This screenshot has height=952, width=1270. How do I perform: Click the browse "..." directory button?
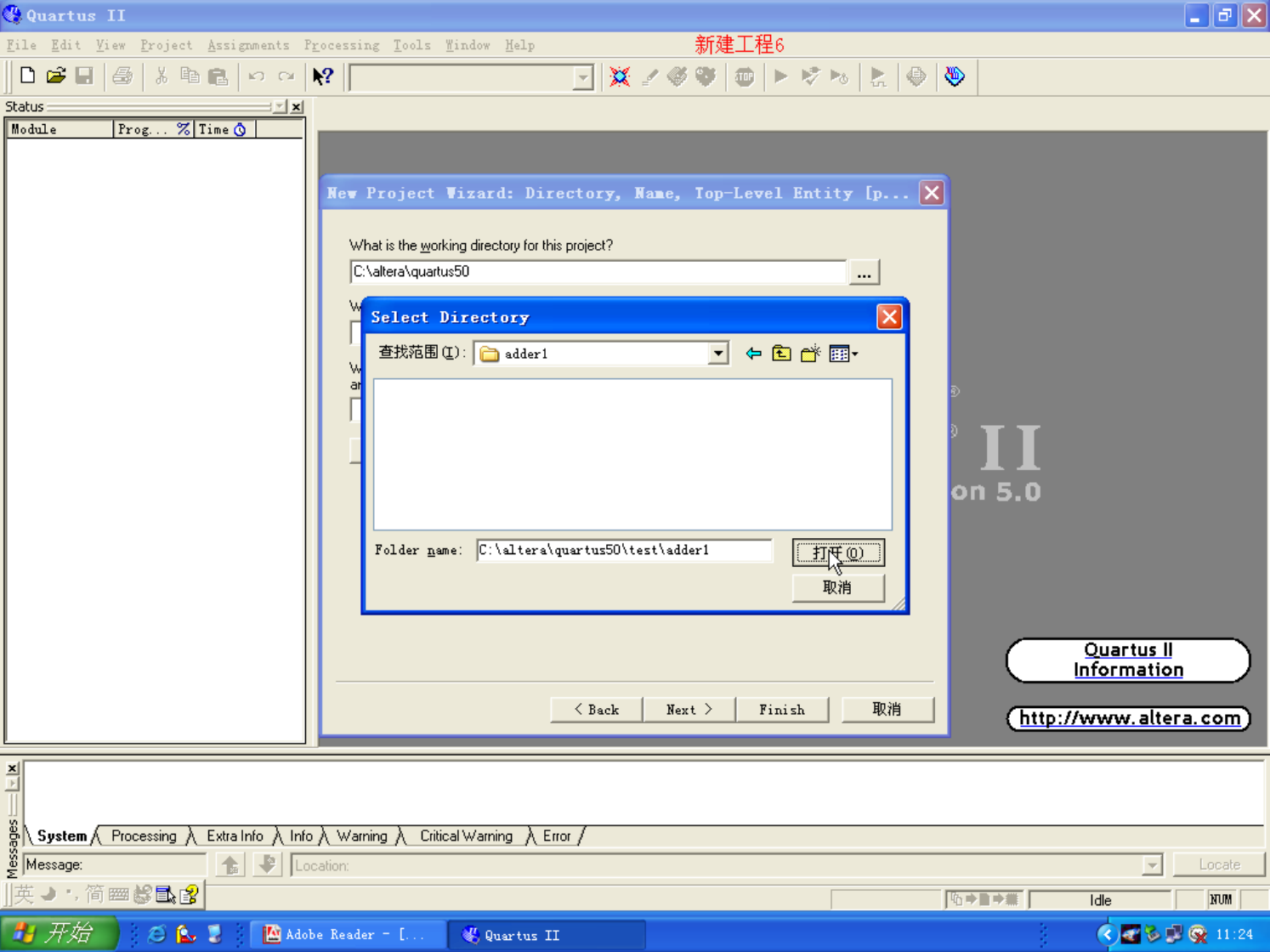pos(864,273)
